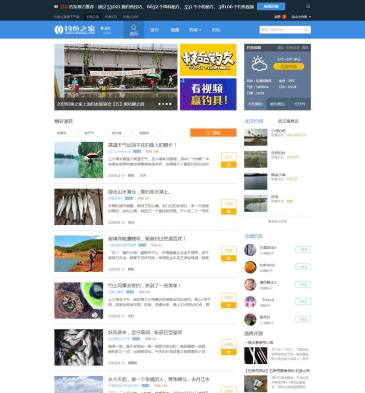Switch to the blue sidebar tab for fishing spots
This screenshot has width=365, height=393.
254,121
